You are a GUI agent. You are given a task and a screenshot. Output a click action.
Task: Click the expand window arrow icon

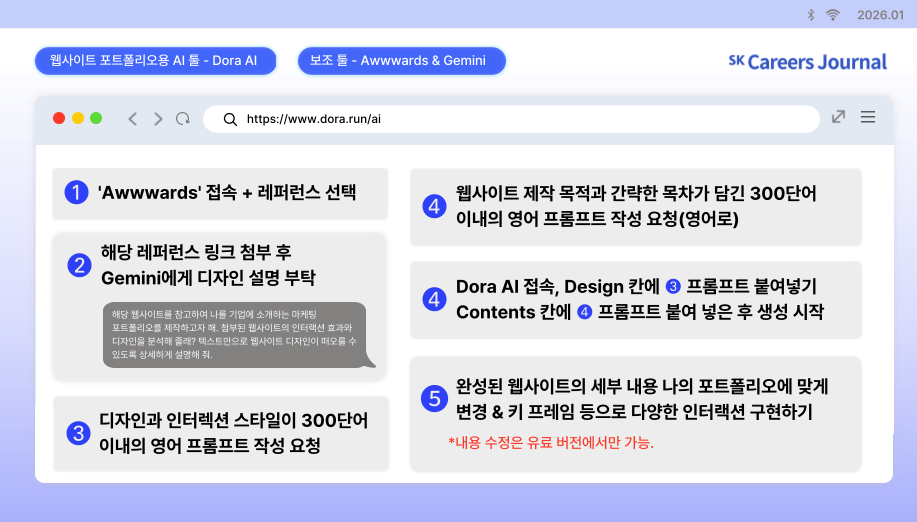pyautogui.click(x=839, y=117)
